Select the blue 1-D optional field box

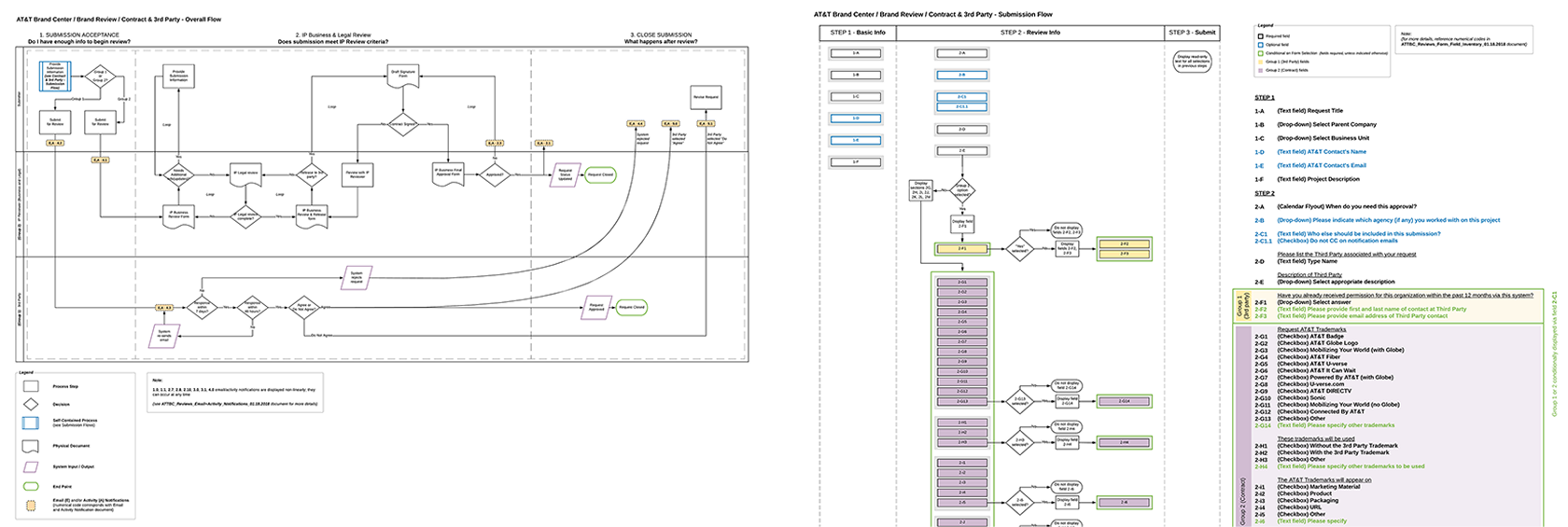pyautogui.click(x=856, y=118)
